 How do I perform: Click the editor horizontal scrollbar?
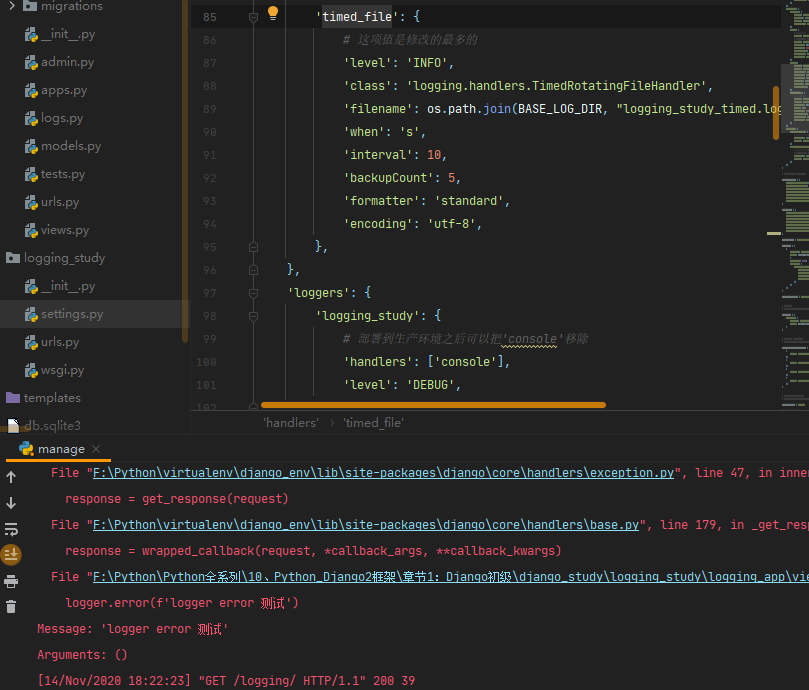433,405
